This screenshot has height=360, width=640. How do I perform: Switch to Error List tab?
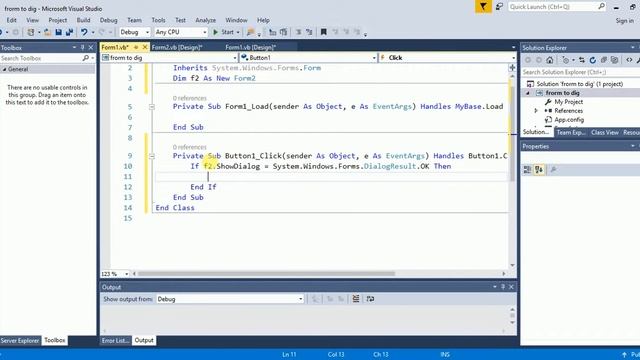click(116, 340)
